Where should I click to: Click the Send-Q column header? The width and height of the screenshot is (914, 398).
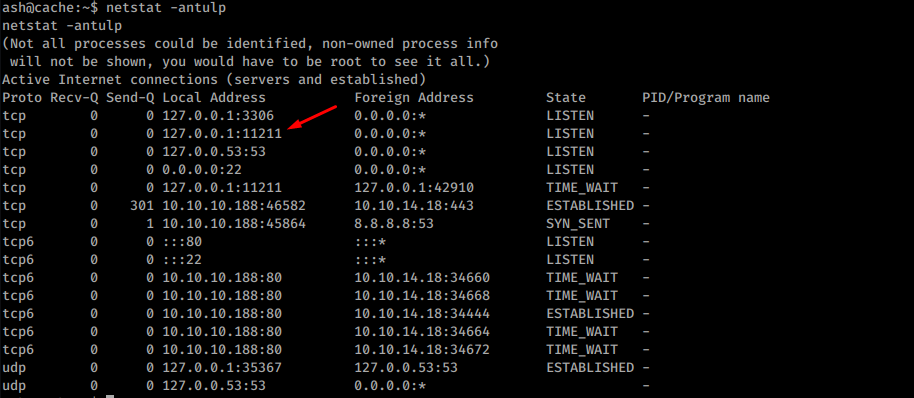(x=130, y=98)
